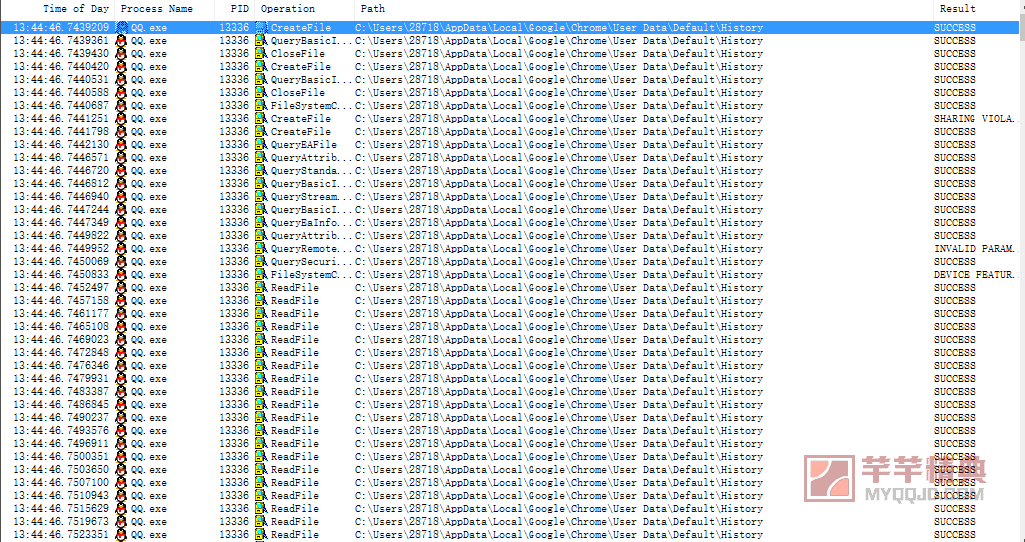Sort by the Process Name column header
Image resolution: width=1025 pixels, height=542 pixels.
165,9
